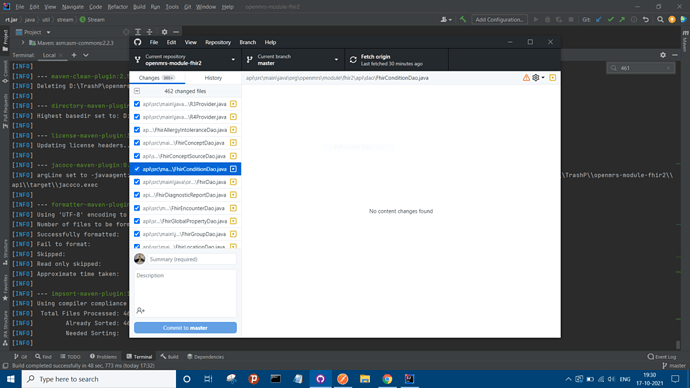Click Task View icon on the taskbar

208,379
